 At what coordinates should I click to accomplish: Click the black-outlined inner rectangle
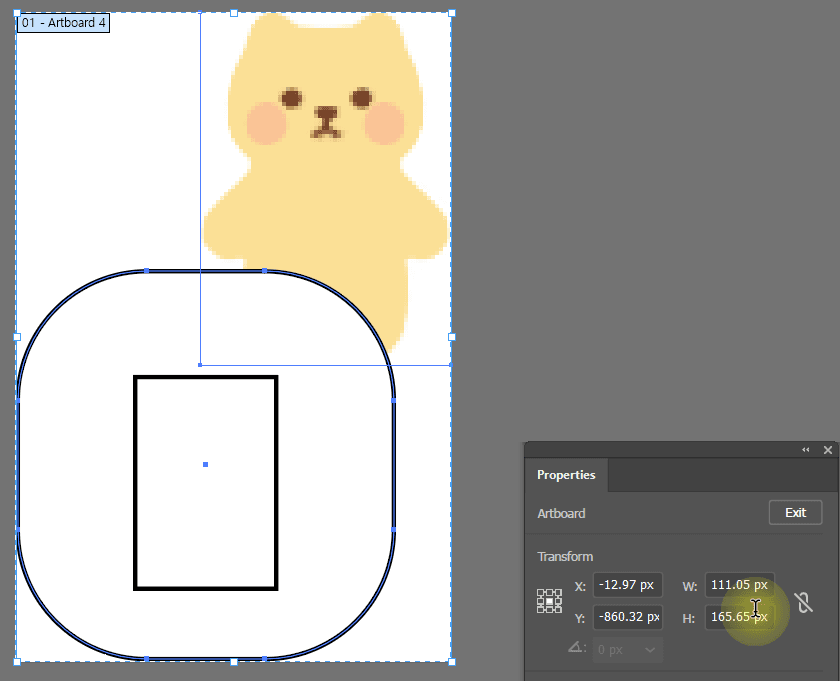point(206,483)
